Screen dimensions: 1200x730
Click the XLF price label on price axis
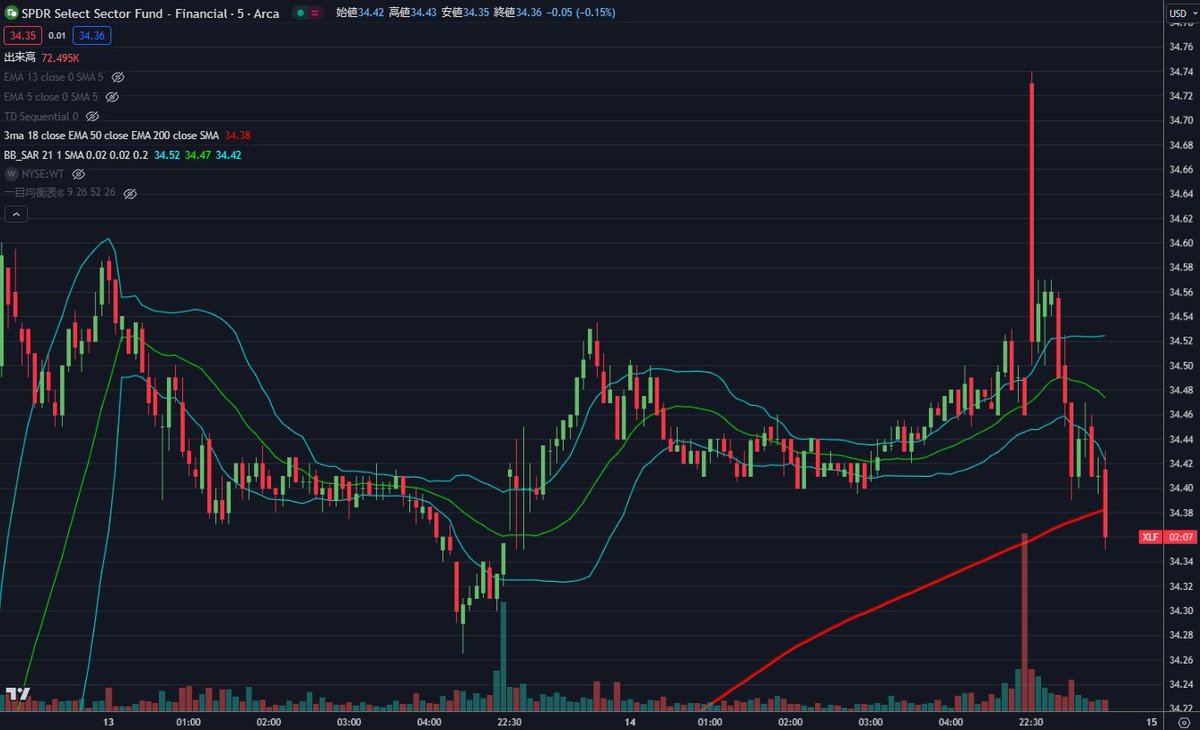coord(1150,537)
